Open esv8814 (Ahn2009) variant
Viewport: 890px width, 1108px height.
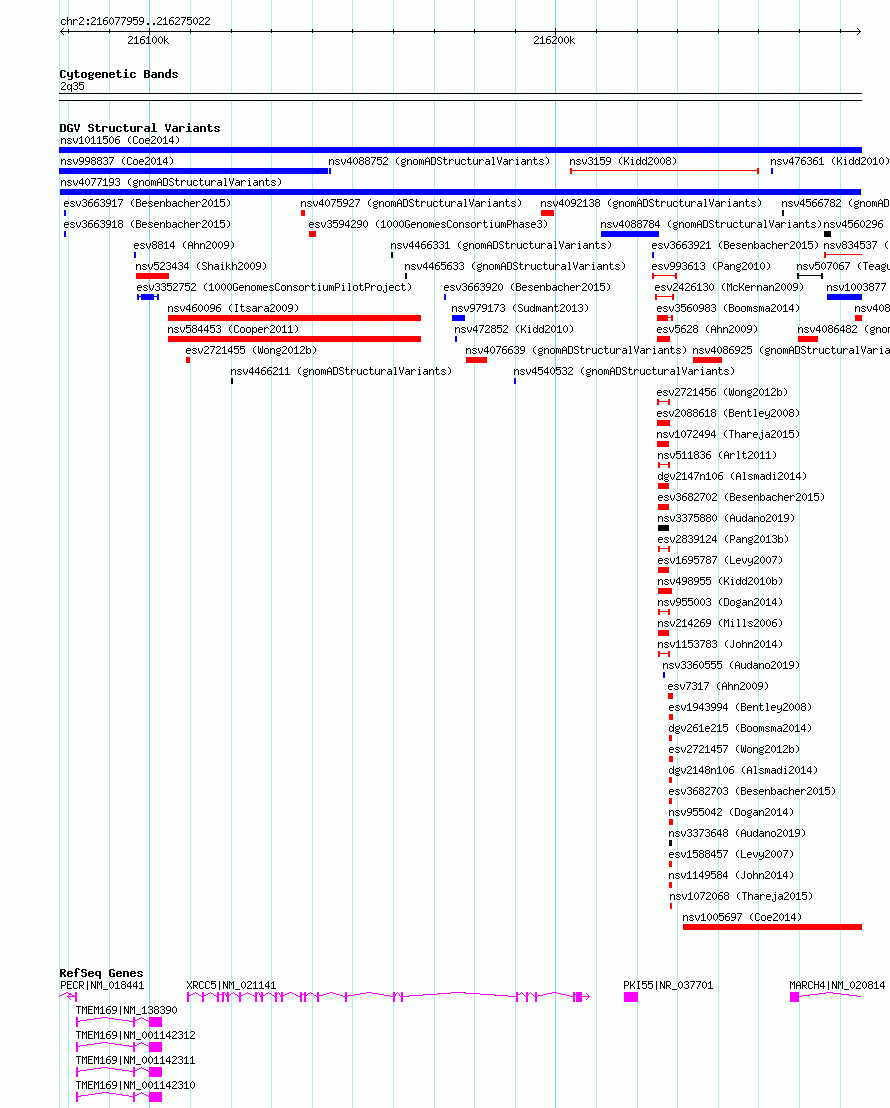pos(184,245)
